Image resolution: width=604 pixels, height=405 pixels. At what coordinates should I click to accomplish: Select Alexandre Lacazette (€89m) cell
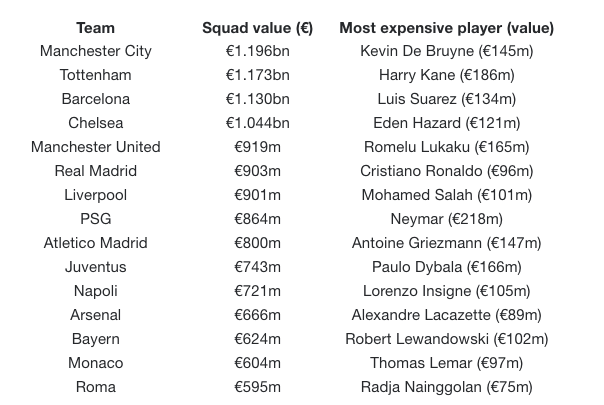click(x=446, y=315)
